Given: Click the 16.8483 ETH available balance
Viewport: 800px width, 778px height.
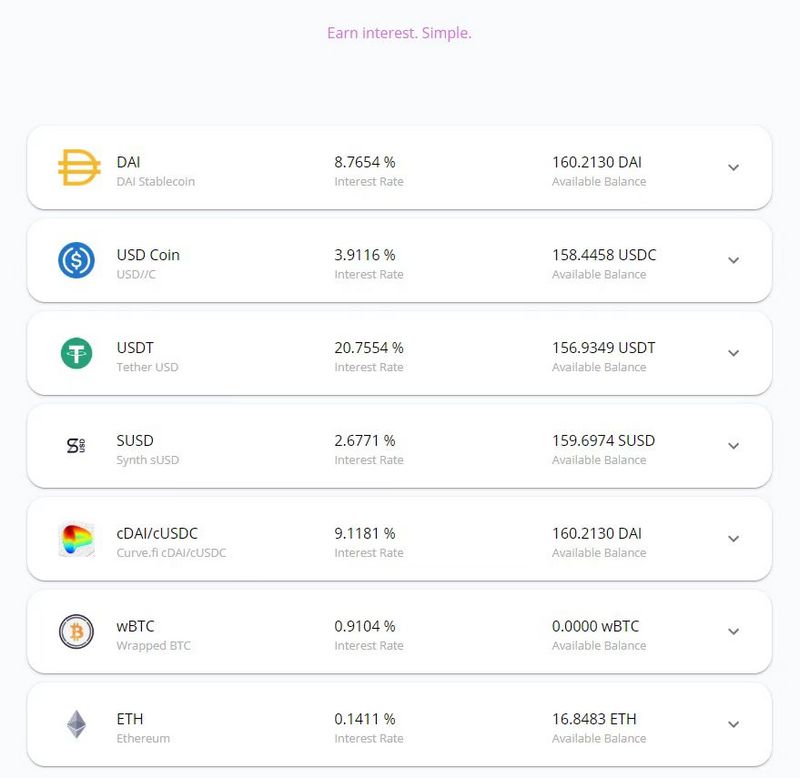Looking at the screenshot, I should 596,719.
